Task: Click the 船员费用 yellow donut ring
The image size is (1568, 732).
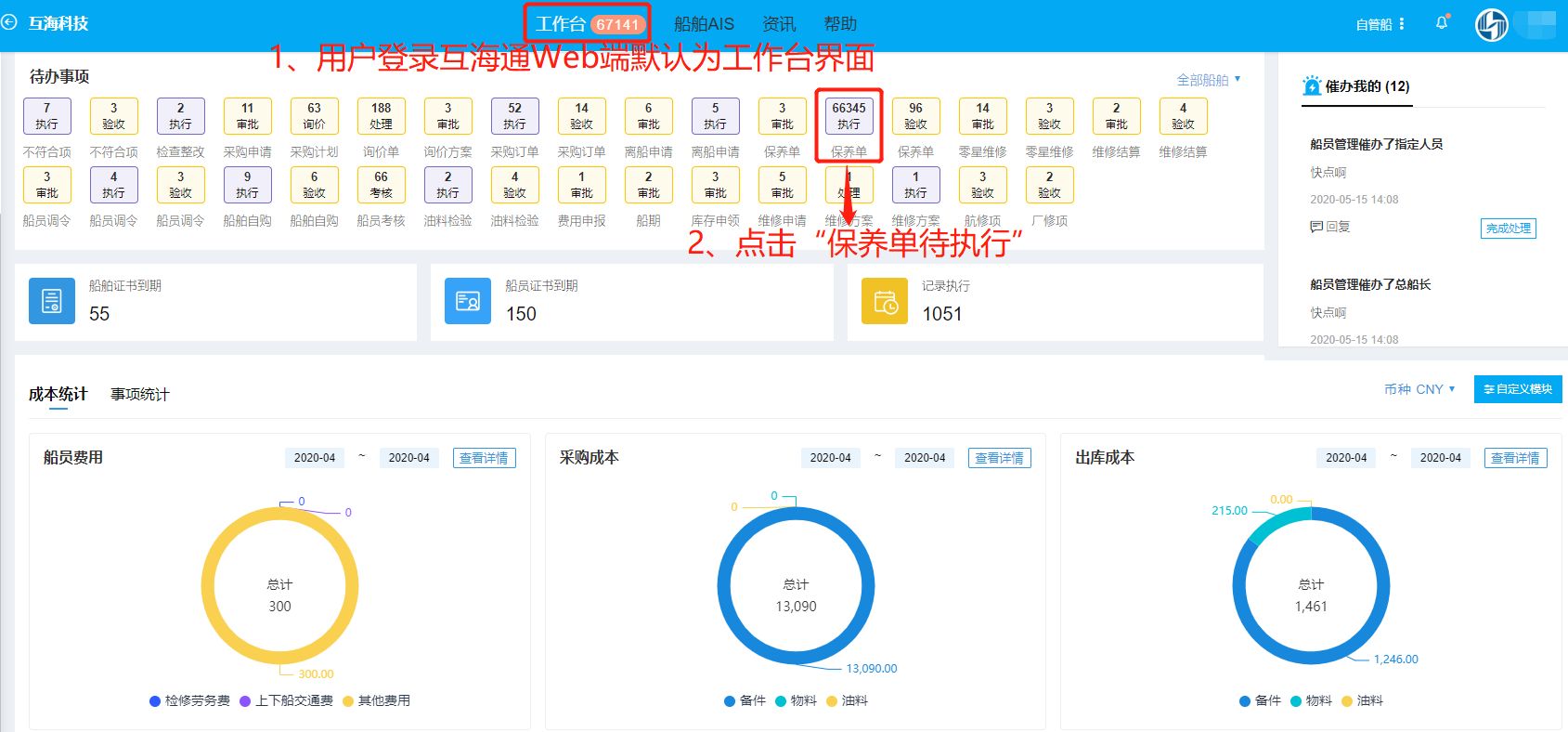Action: (208, 585)
